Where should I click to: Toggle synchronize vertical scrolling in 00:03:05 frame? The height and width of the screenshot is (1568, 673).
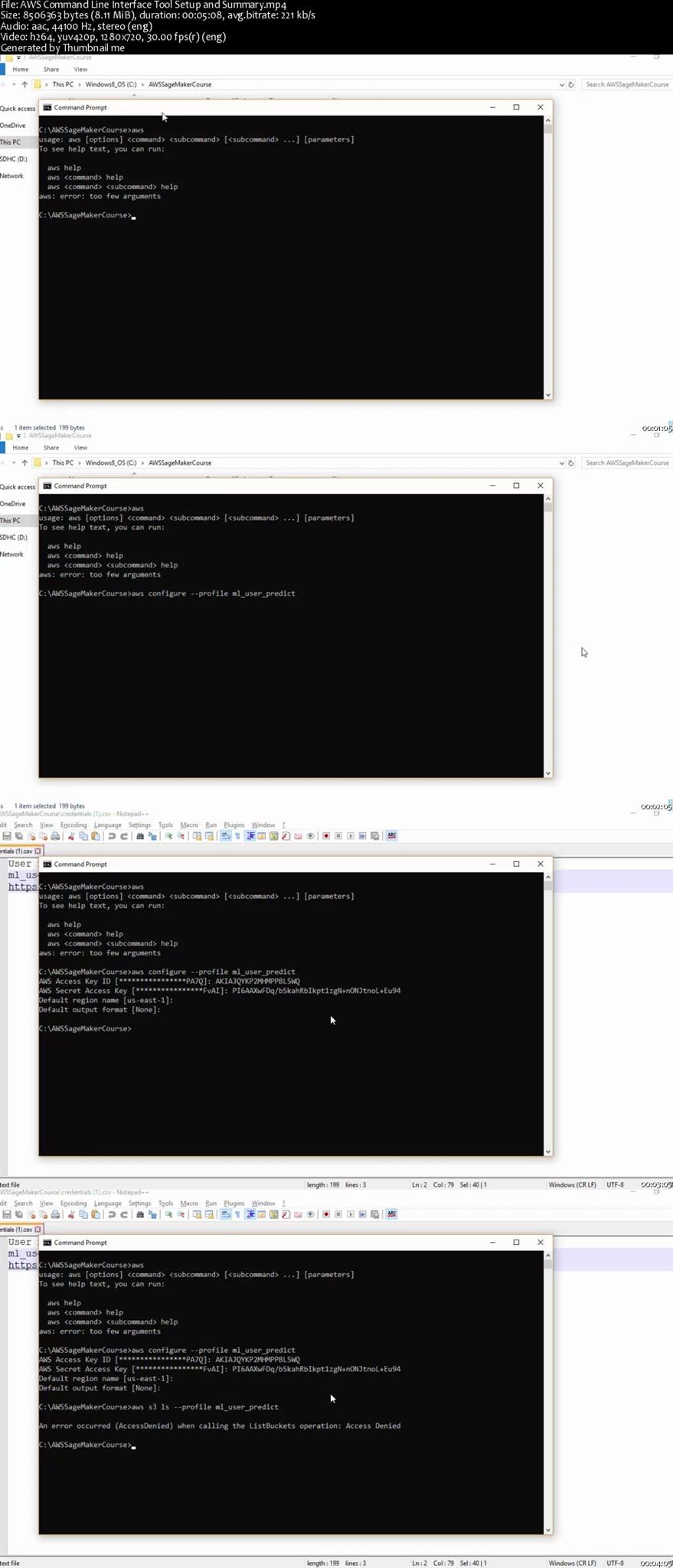(197, 836)
